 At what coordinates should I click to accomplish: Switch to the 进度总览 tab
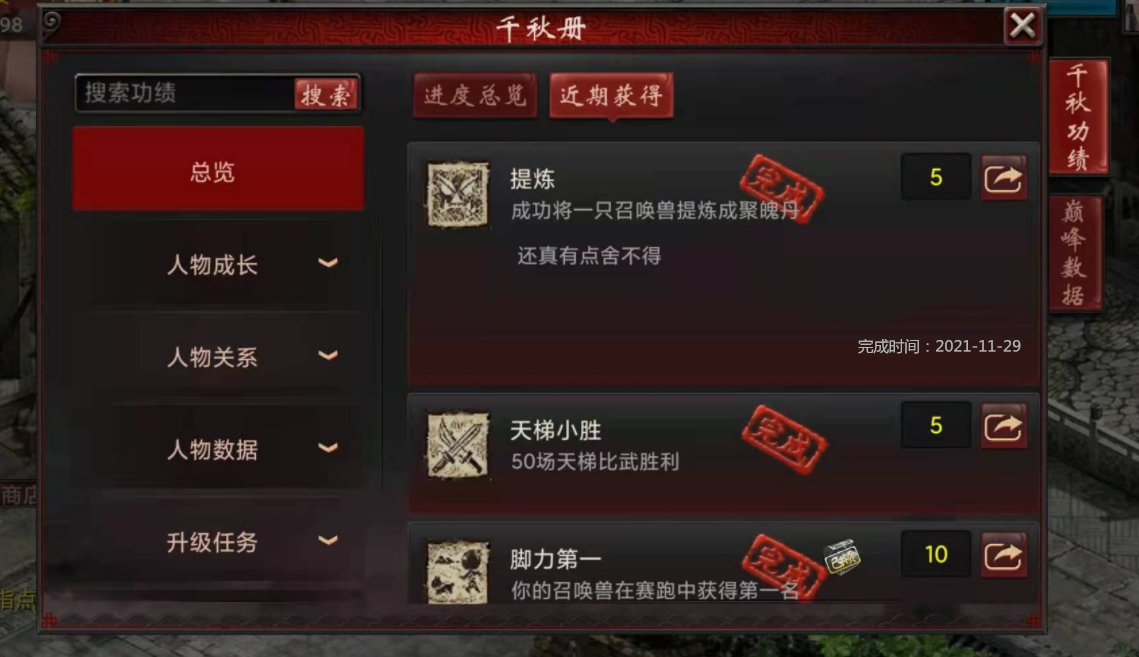[x=475, y=95]
